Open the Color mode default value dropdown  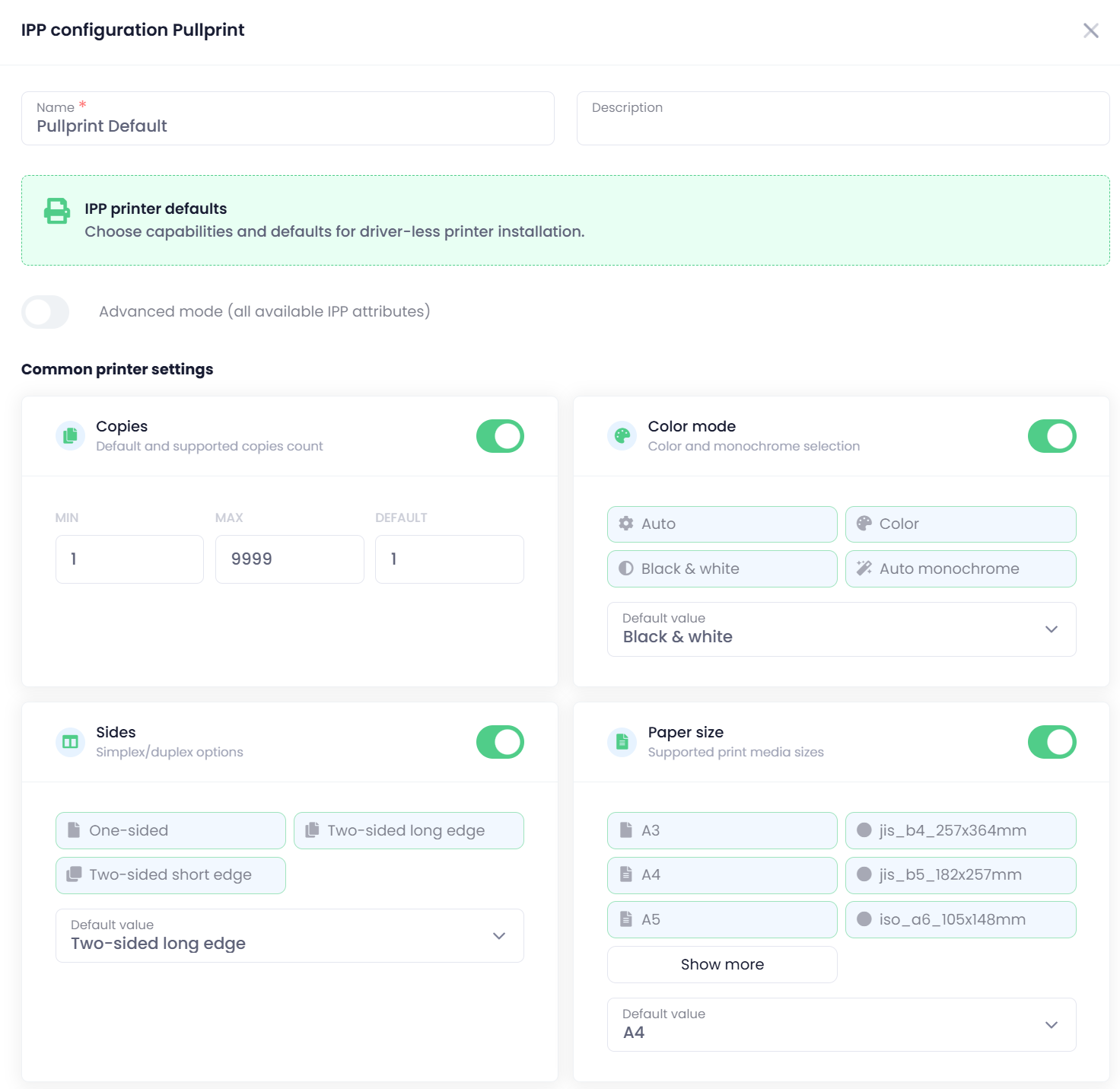pyautogui.click(x=842, y=629)
